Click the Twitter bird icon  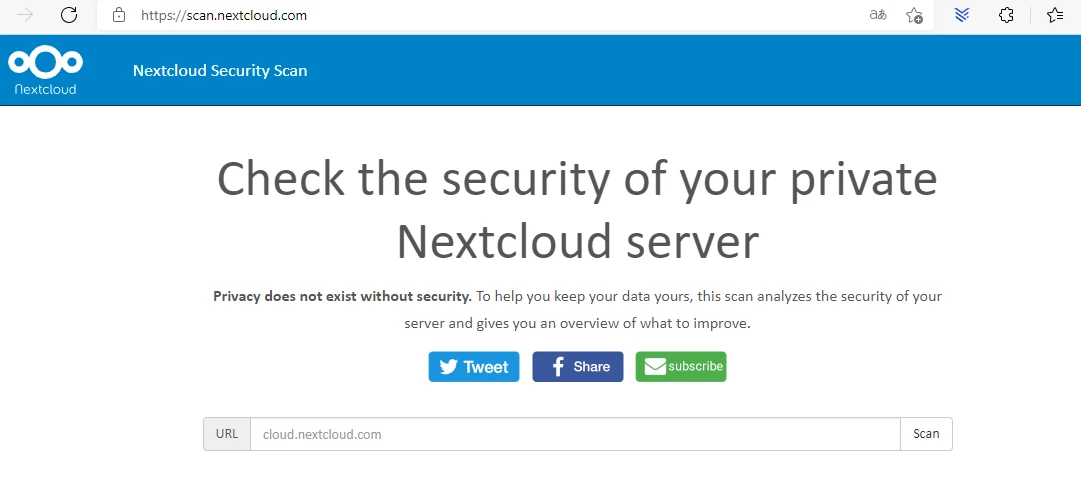pos(447,367)
